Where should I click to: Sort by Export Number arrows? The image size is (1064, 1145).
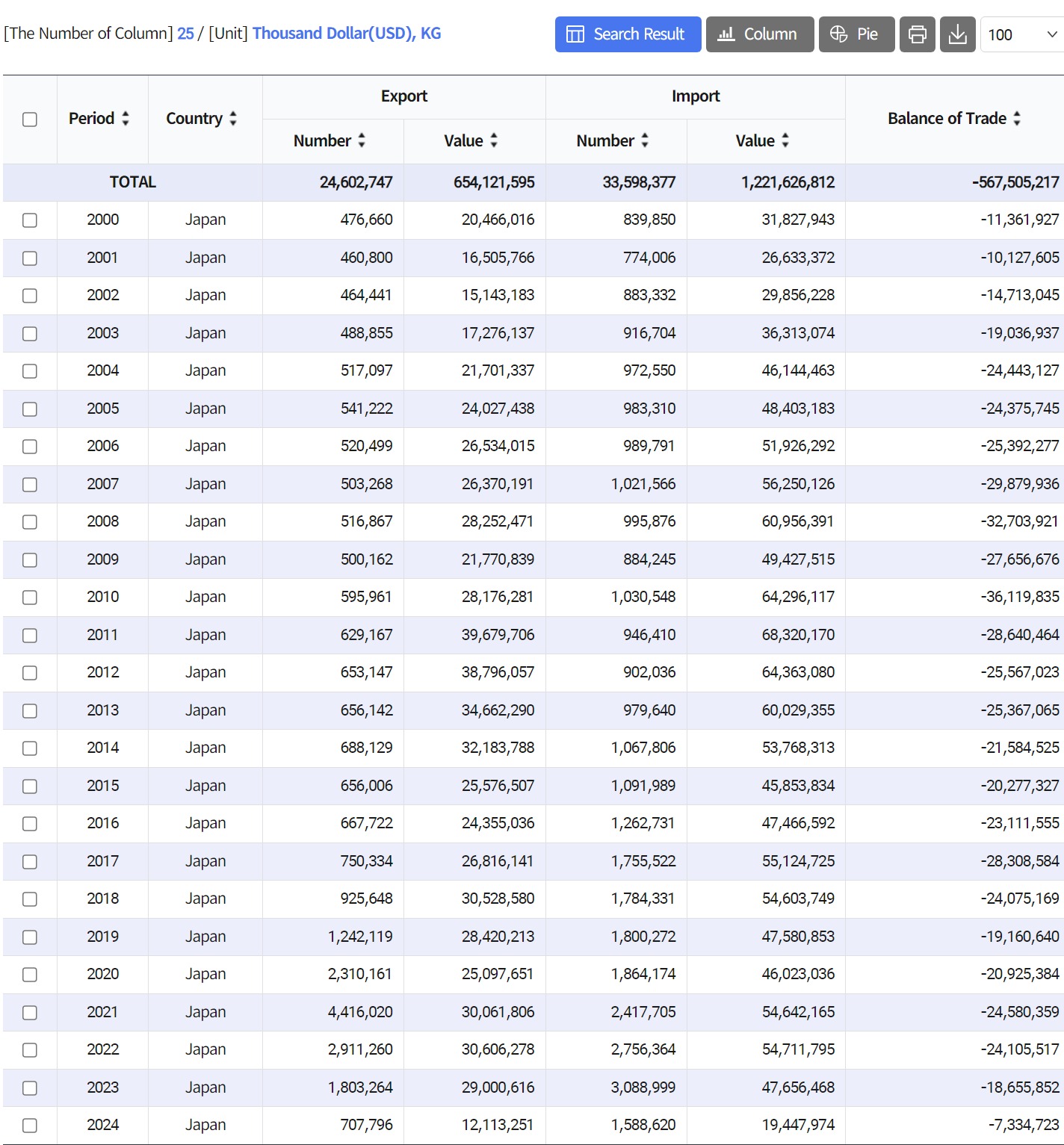[362, 140]
